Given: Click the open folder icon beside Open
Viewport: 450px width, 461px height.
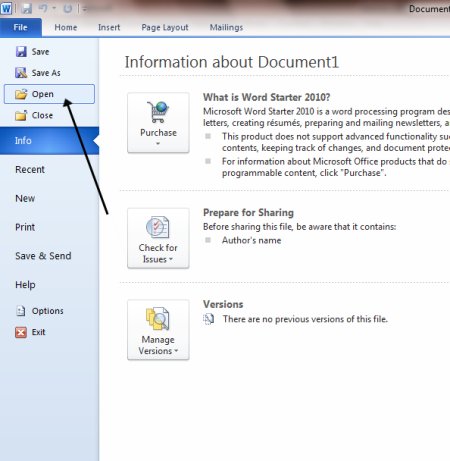Looking at the screenshot, I should point(21,94).
